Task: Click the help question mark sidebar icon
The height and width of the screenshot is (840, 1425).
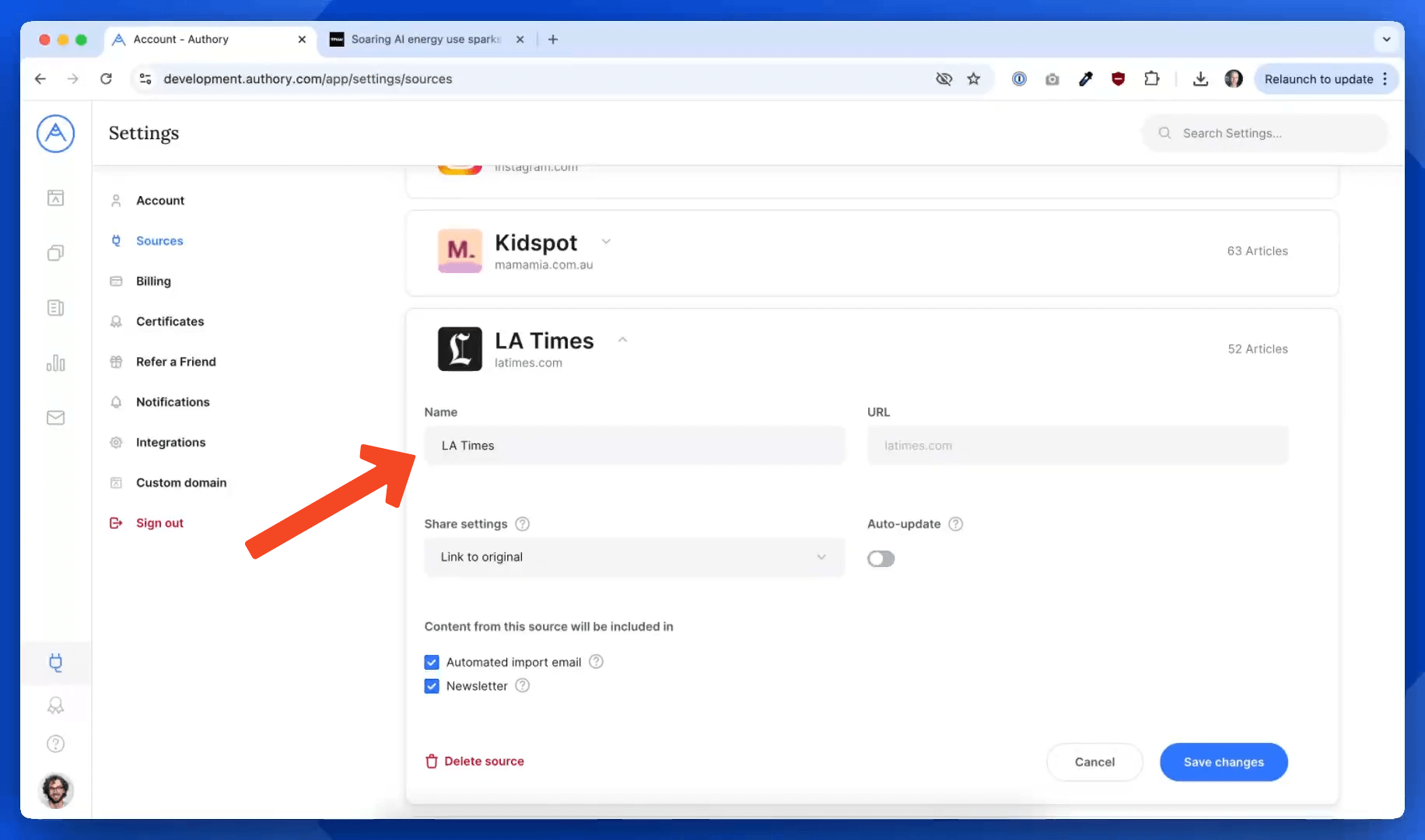Action: [x=55, y=744]
